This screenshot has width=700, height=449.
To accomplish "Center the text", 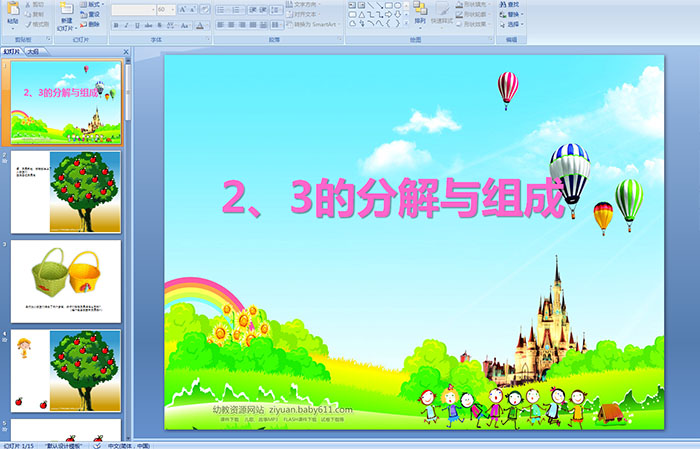I will click(x=231, y=25).
